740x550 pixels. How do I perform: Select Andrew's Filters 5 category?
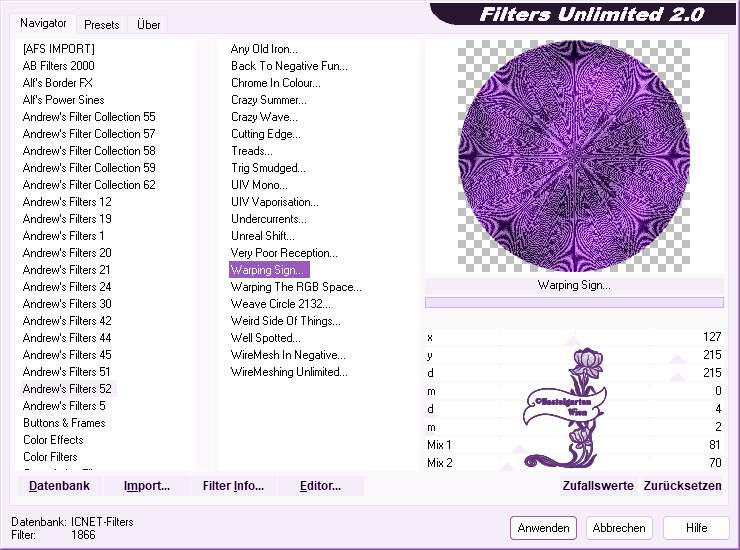(x=64, y=406)
